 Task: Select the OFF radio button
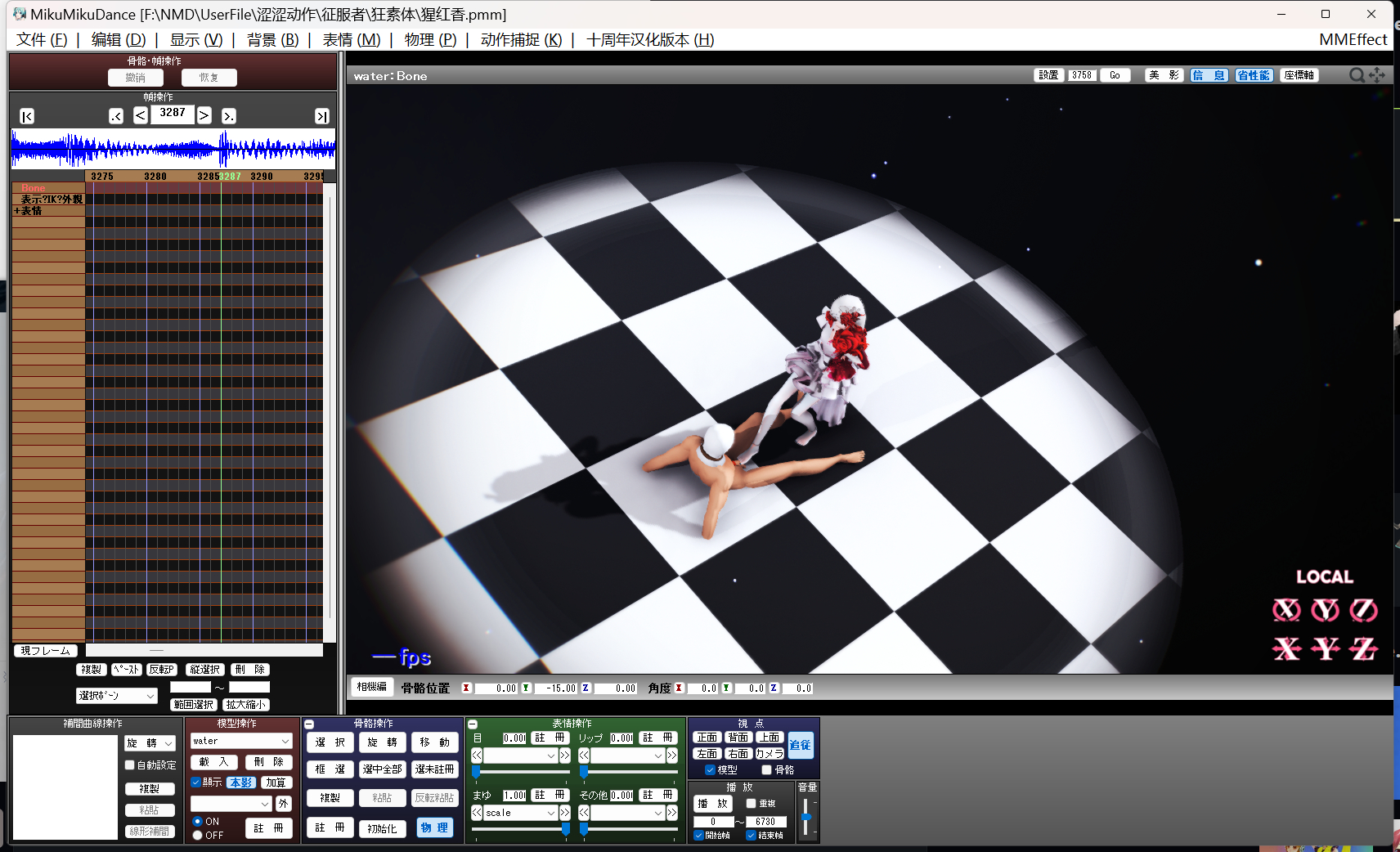(197, 835)
